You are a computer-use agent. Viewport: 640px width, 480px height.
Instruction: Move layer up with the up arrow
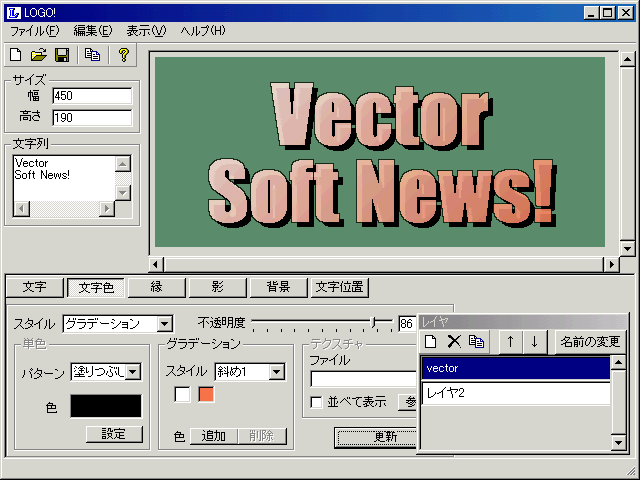(510, 342)
